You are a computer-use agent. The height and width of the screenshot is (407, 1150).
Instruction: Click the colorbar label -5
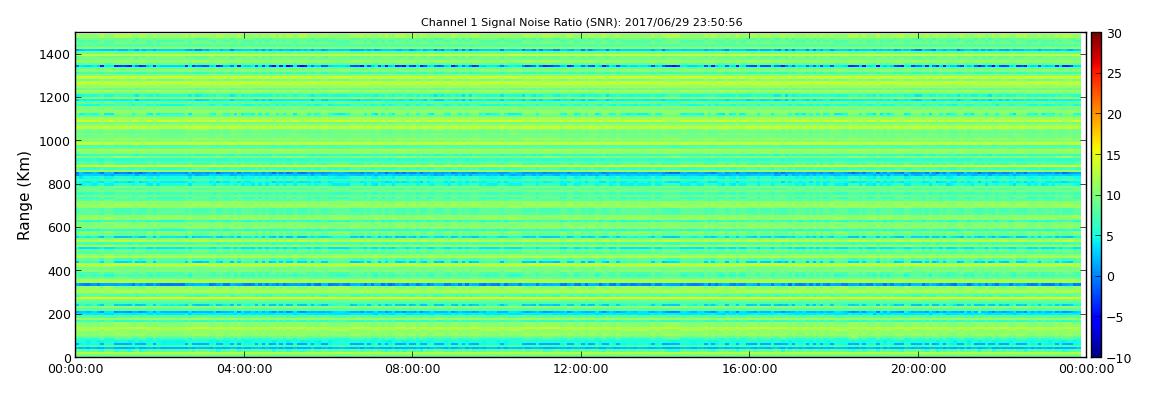[1113, 317]
